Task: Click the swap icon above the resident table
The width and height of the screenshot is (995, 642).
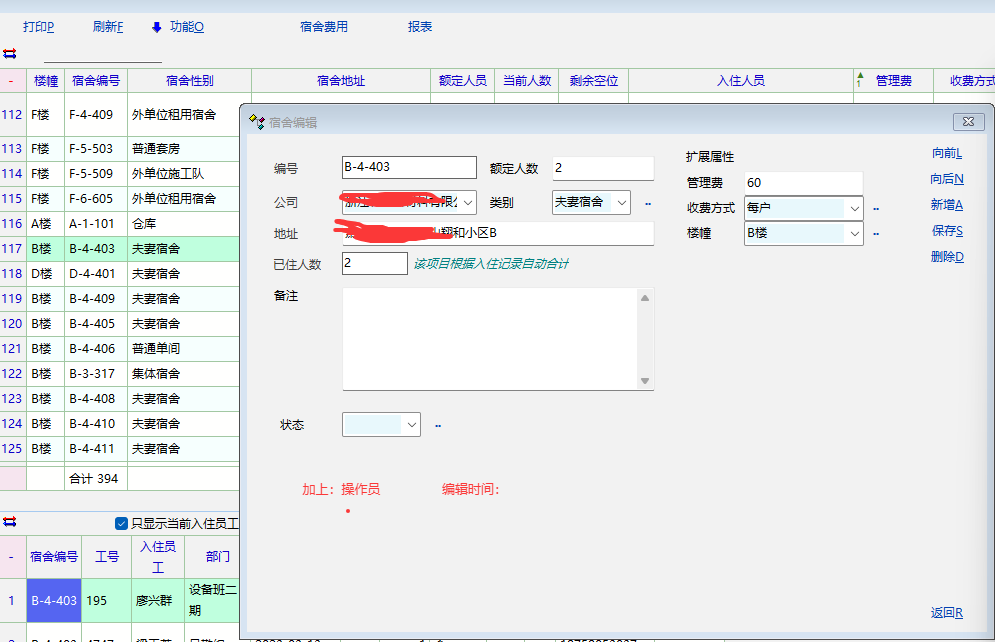Action: (x=10, y=522)
